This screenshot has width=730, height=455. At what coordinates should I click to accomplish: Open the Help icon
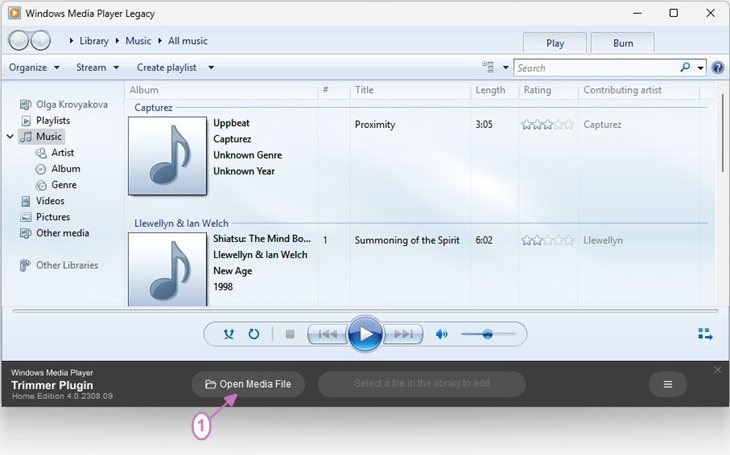click(x=718, y=68)
